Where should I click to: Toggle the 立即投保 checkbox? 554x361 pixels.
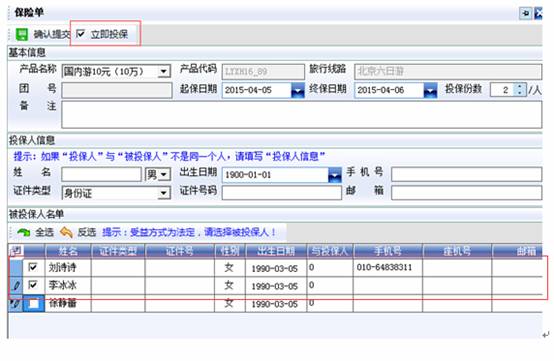(x=81, y=34)
